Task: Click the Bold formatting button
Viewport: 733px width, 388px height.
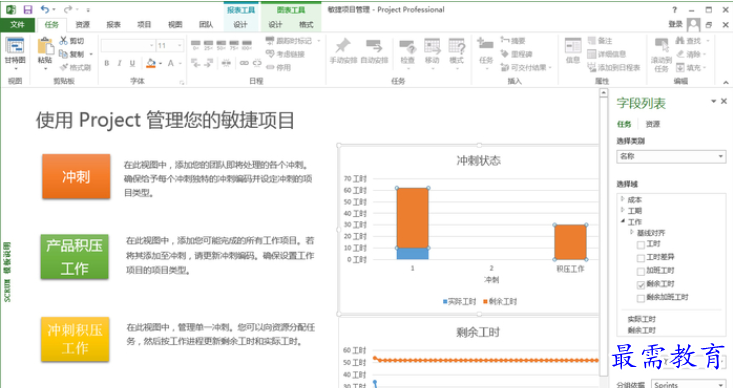Action: click(107, 63)
